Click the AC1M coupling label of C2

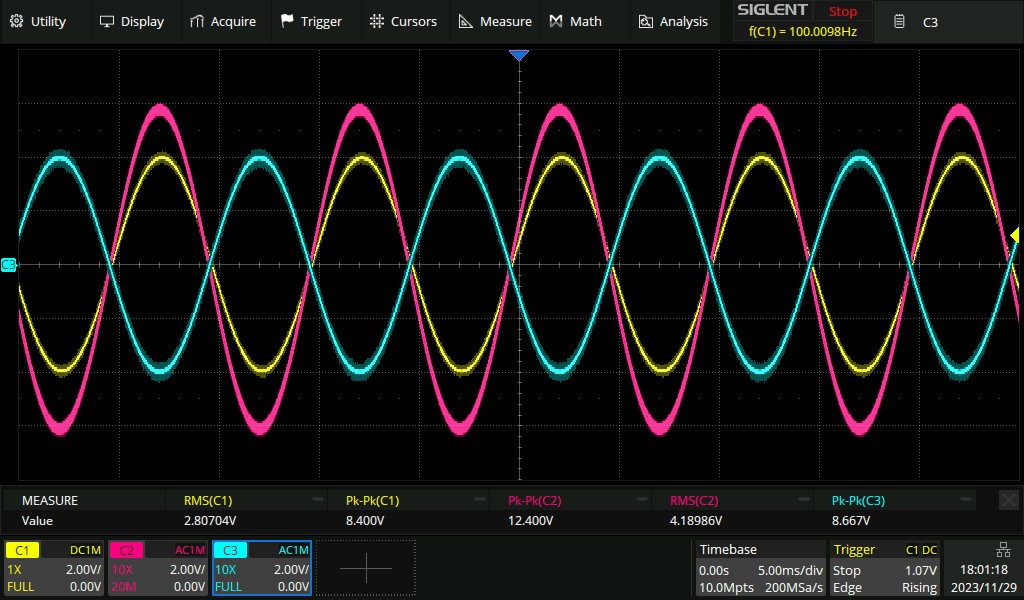[189, 550]
